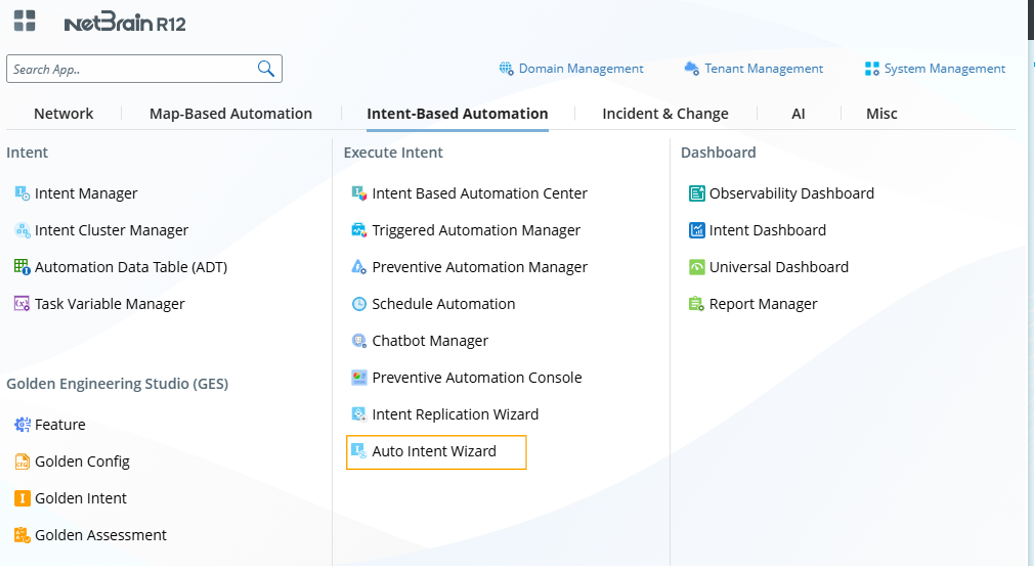This screenshot has height=566, width=1035.
Task: Switch to the AI tab
Action: pos(798,114)
